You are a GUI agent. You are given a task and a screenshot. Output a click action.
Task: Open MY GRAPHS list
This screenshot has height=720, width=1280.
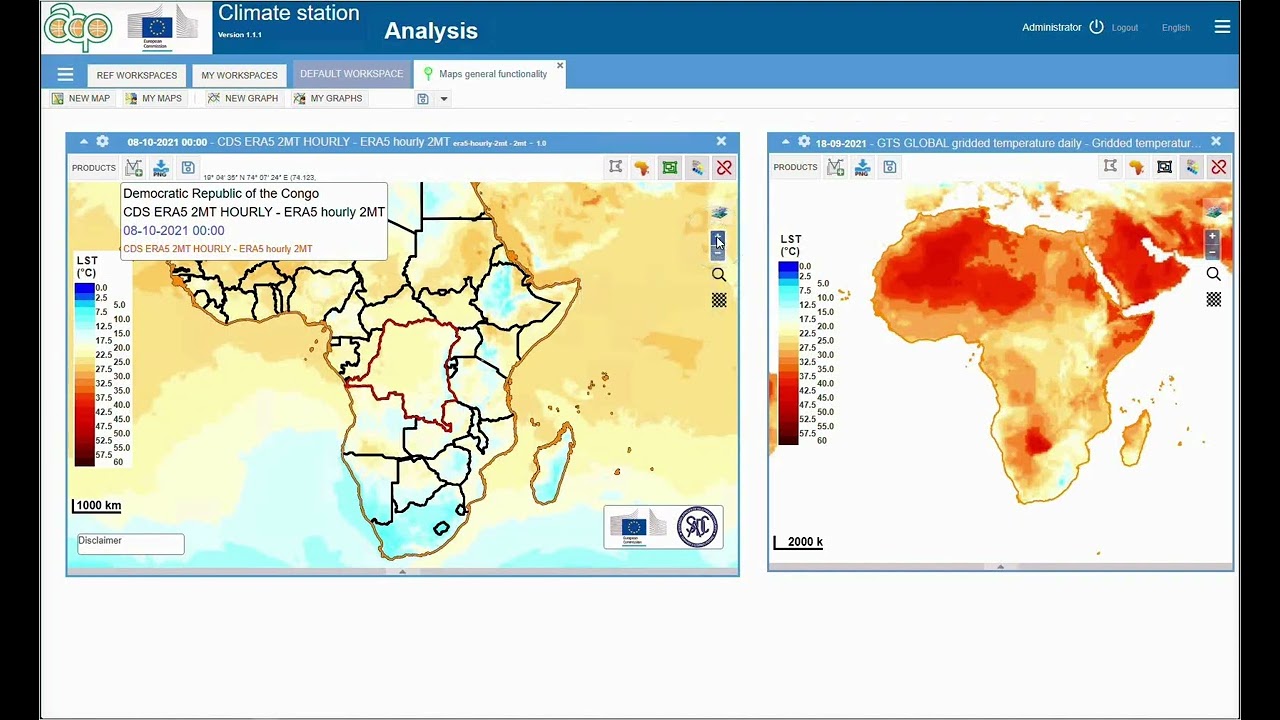328,98
